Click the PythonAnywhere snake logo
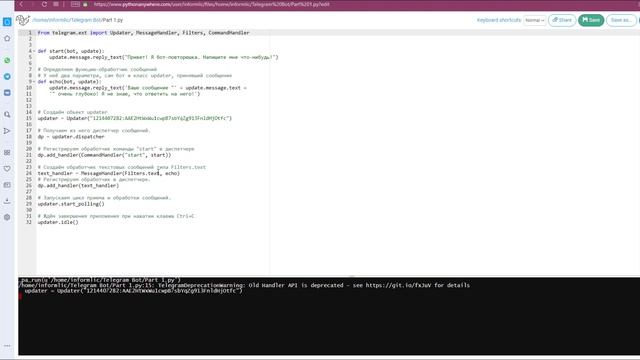This screenshot has width=640, height=360. tap(23, 20)
